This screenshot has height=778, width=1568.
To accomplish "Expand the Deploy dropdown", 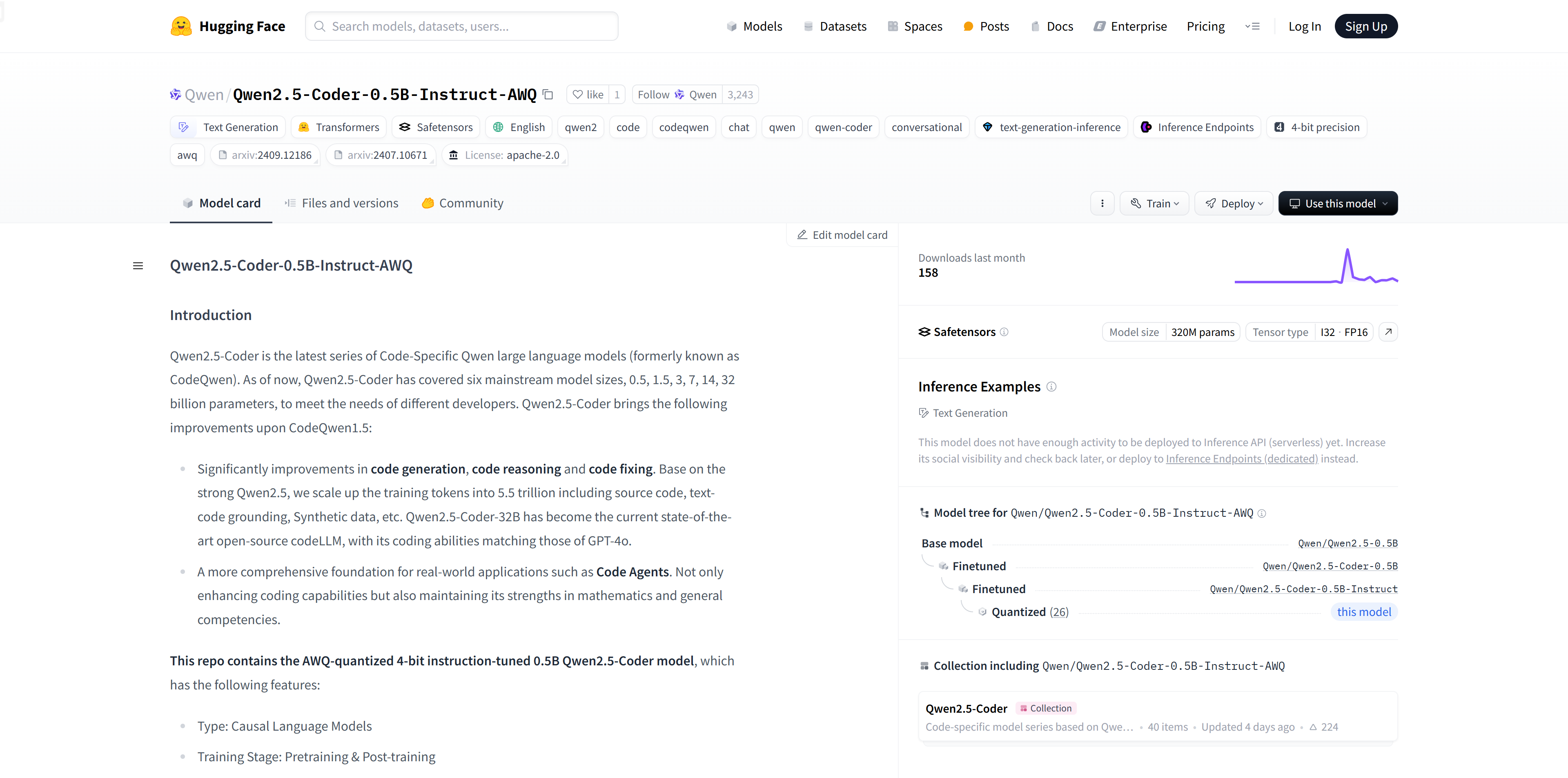I will [x=1234, y=203].
